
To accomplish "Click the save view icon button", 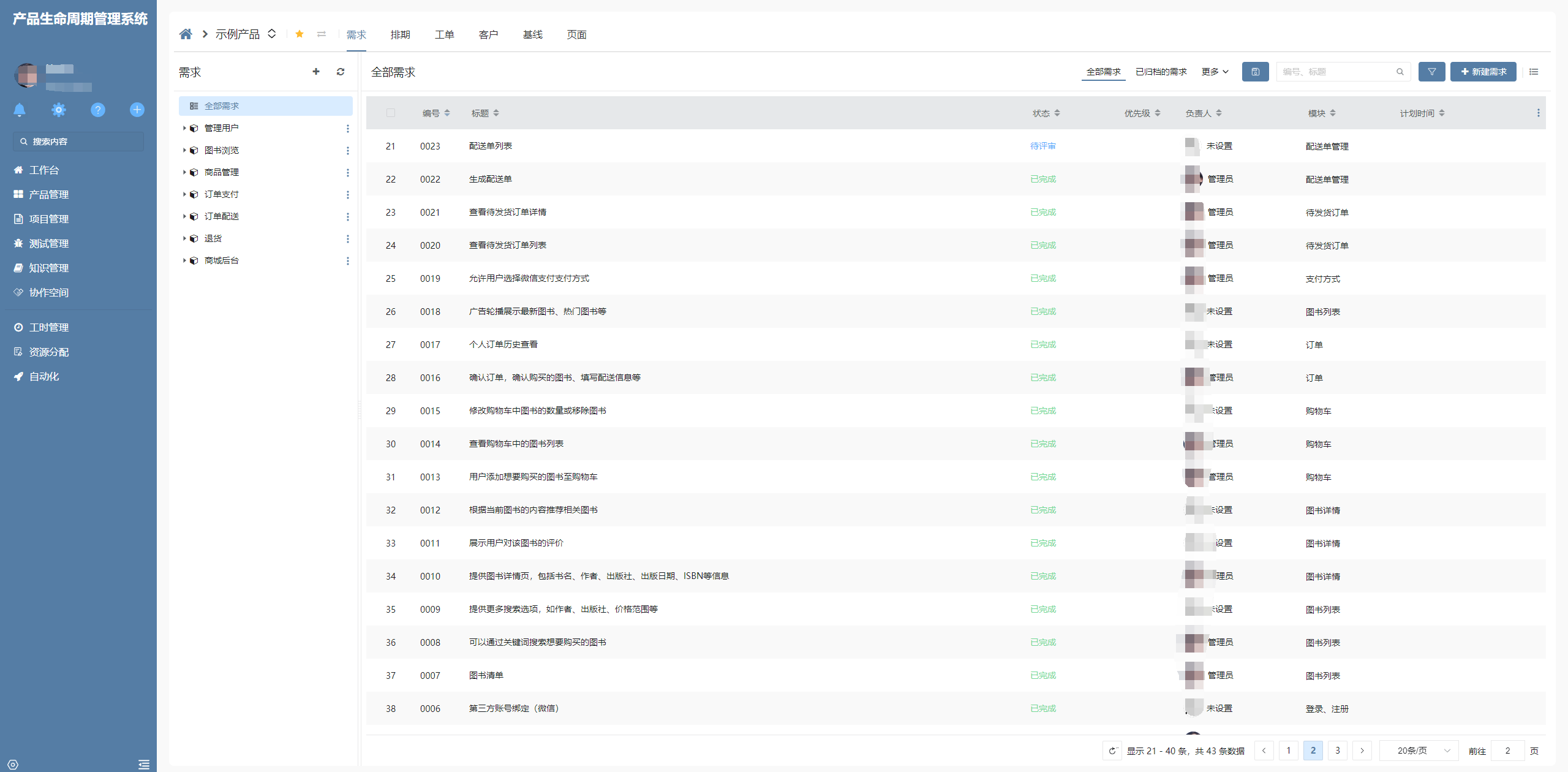I will click(x=1255, y=72).
